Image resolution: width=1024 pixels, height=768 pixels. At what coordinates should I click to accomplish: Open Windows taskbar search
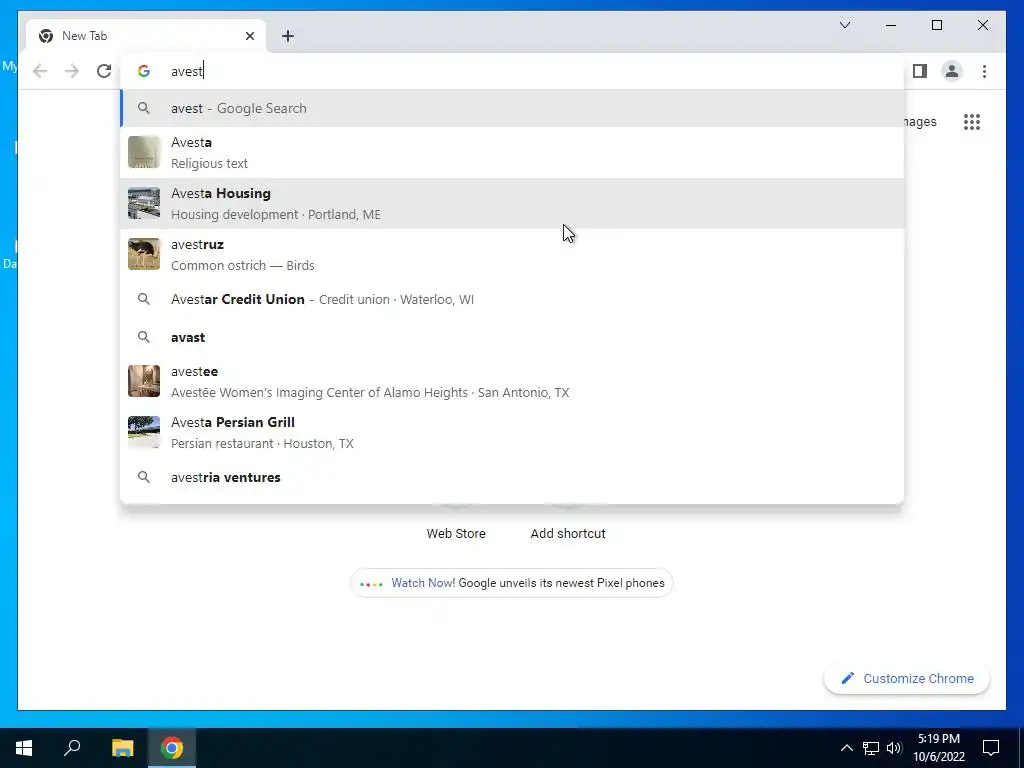coord(72,748)
